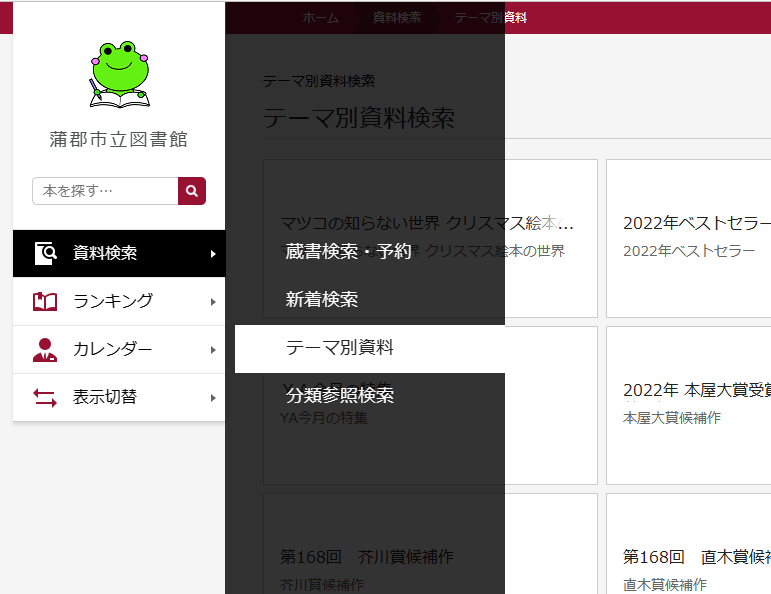771x594 pixels.
Task: Open the 2022年ベストセラー theme card
Action: 688,238
